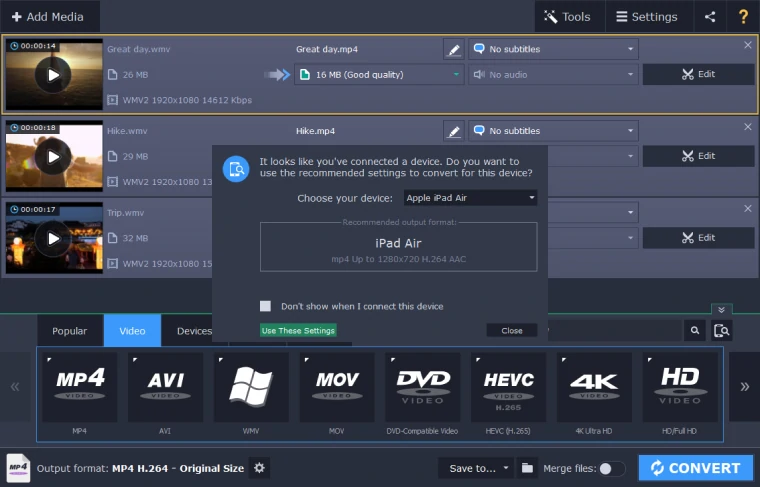Open output format settings gear
This screenshot has width=760, height=487.
259,468
